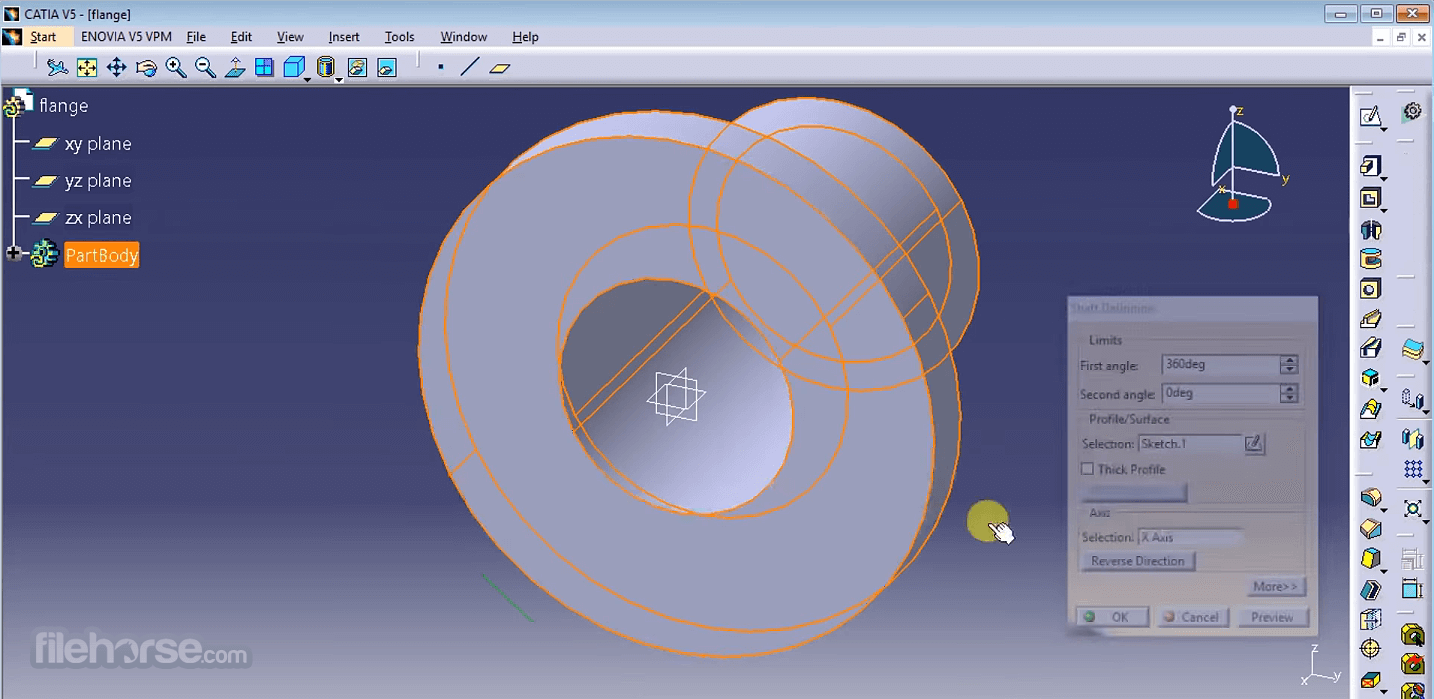Activate the Normal View tool
The image size is (1434, 699).
coord(235,67)
